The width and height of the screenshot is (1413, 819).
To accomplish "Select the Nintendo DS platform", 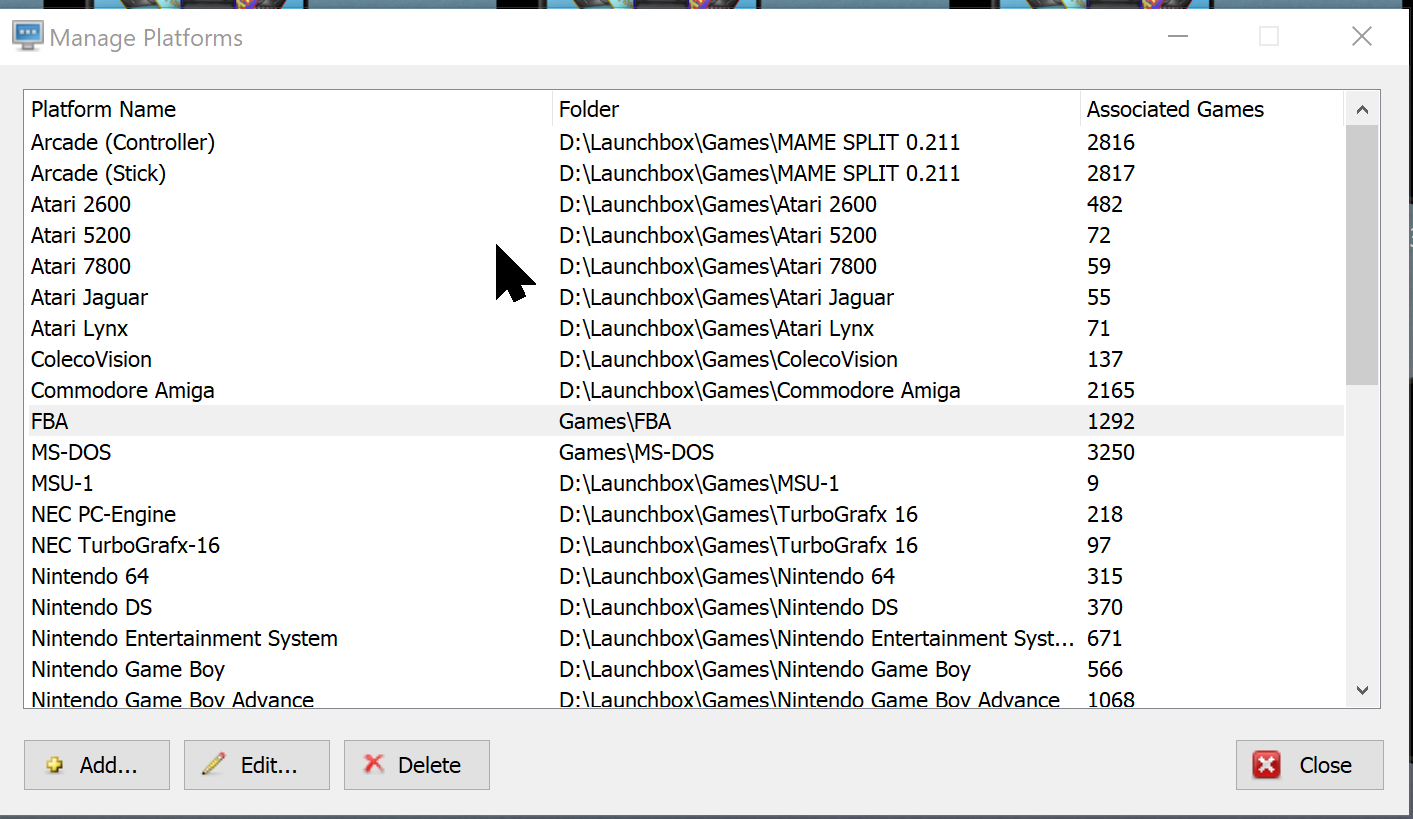I will tap(684, 607).
